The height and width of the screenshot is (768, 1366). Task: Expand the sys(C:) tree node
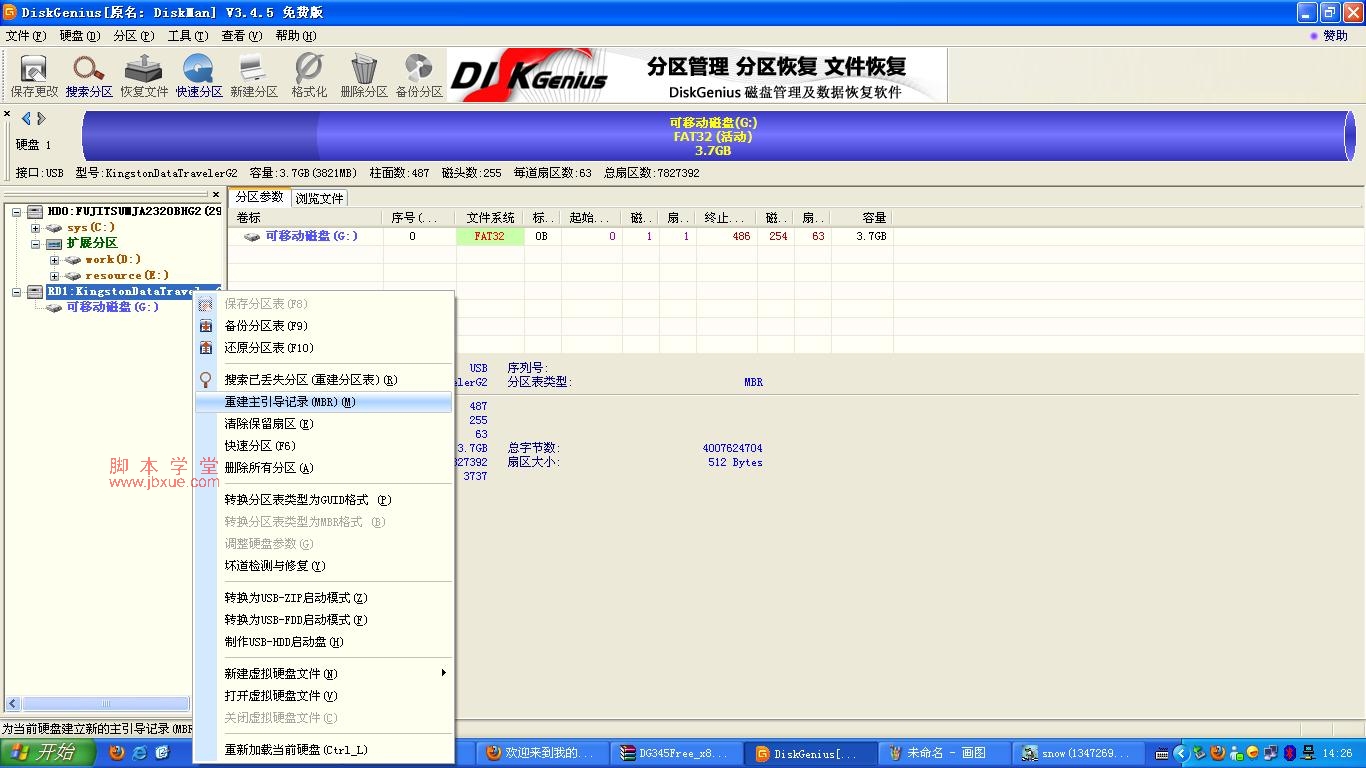[x=36, y=228]
